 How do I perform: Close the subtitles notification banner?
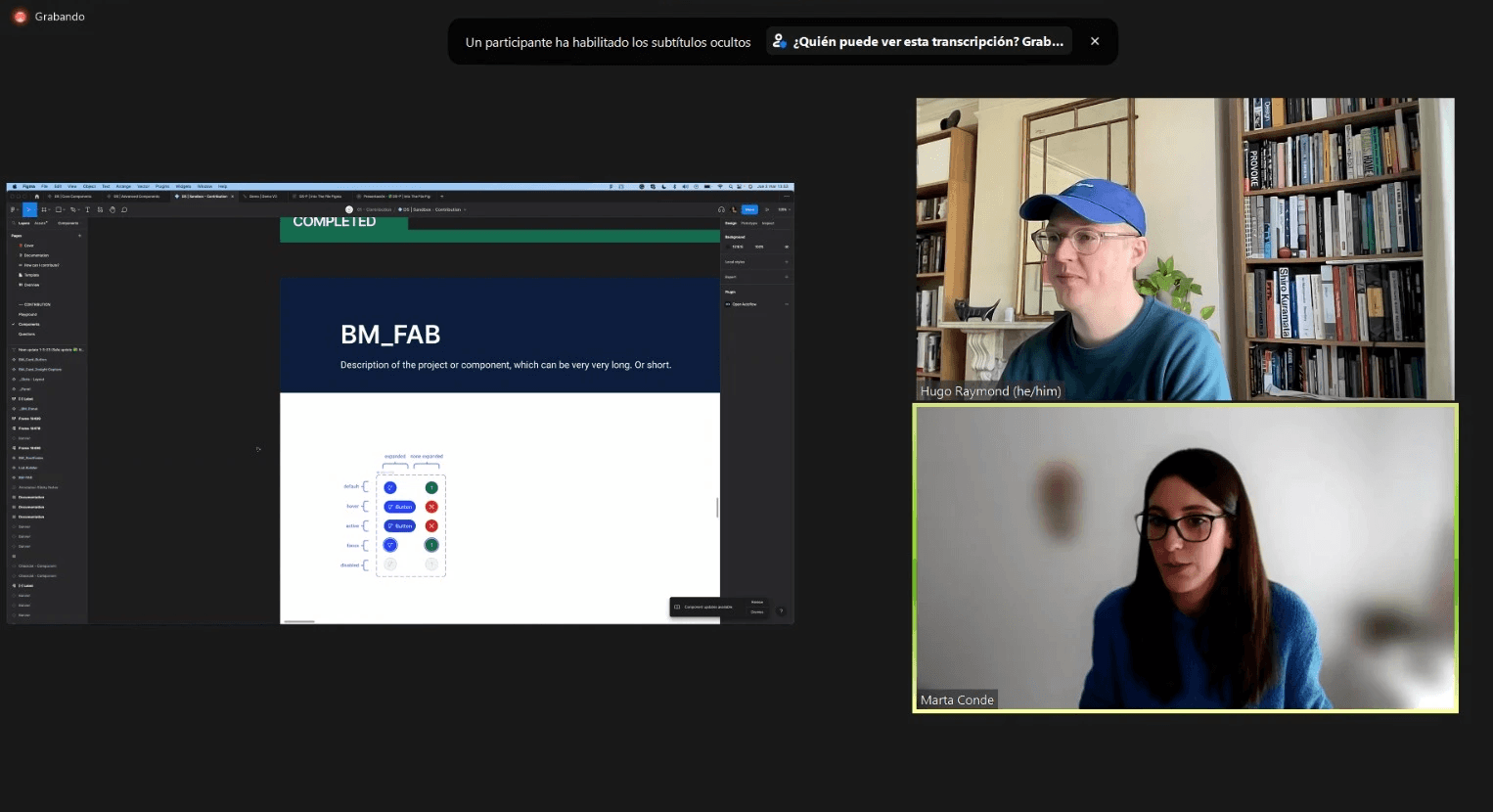[x=1095, y=41]
